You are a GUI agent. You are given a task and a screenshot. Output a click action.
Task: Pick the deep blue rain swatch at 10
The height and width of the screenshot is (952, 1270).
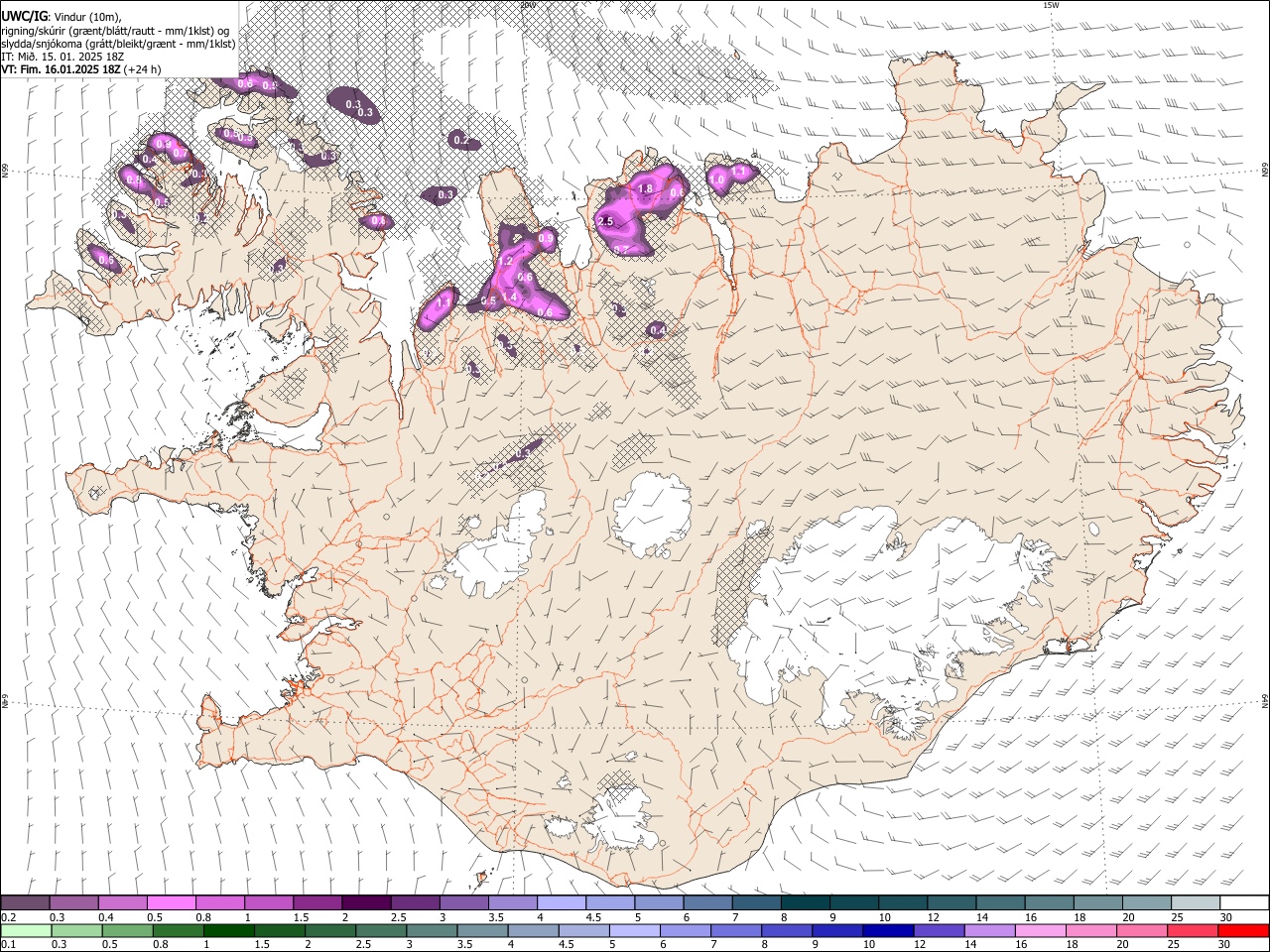pos(888,930)
